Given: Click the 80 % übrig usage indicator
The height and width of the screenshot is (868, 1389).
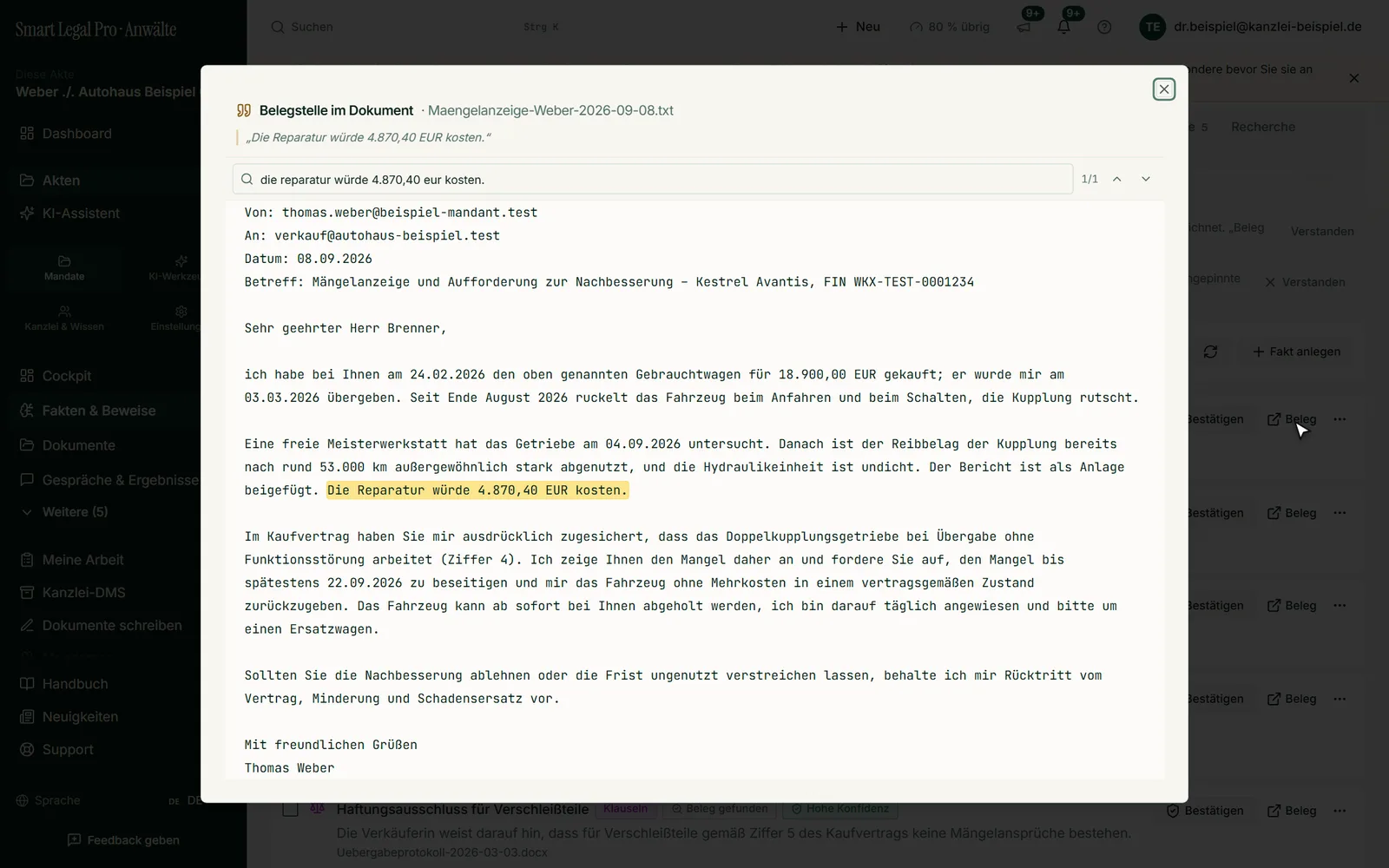Looking at the screenshot, I should (x=950, y=27).
